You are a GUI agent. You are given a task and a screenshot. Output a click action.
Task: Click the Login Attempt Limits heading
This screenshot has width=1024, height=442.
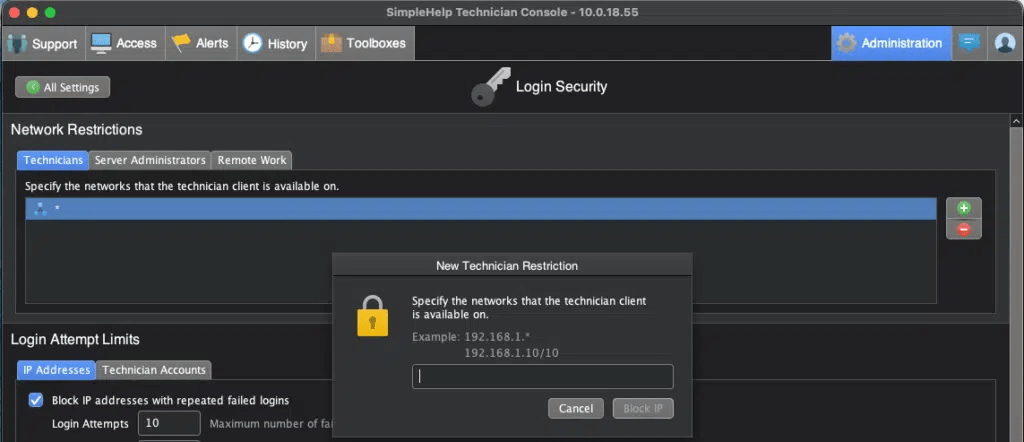75,339
